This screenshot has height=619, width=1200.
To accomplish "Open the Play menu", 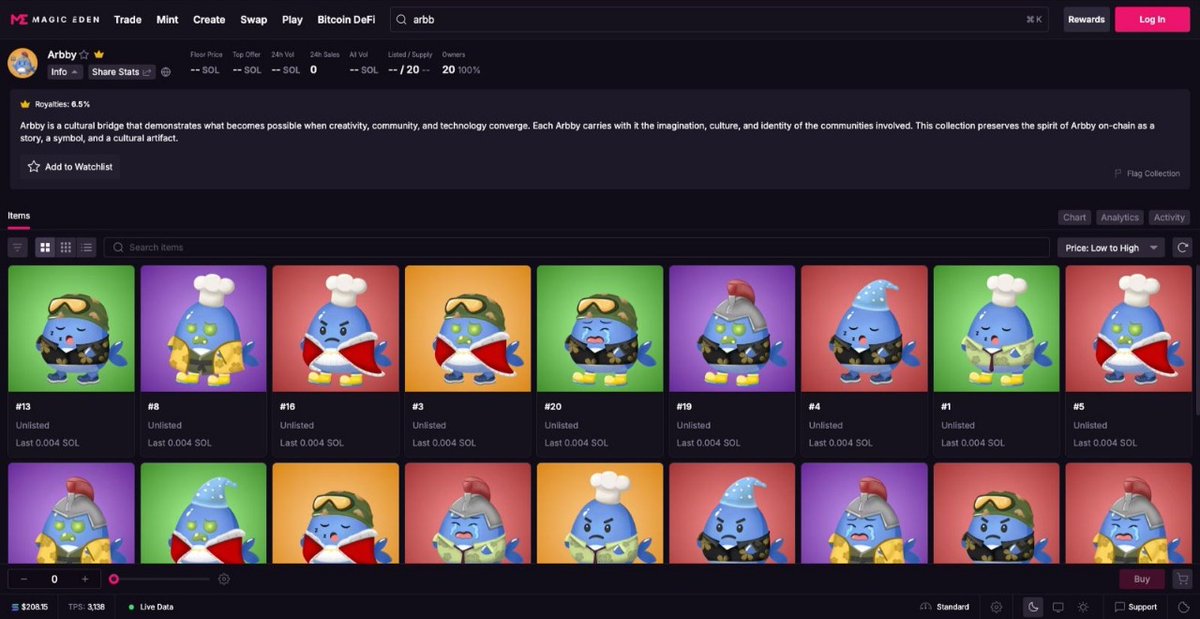I will [292, 19].
